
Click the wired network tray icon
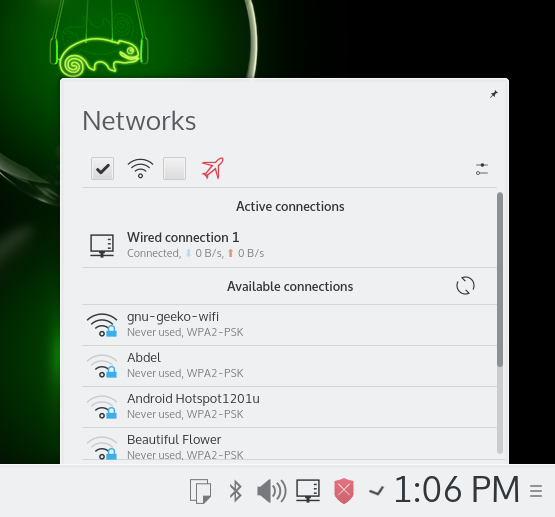tap(308, 491)
